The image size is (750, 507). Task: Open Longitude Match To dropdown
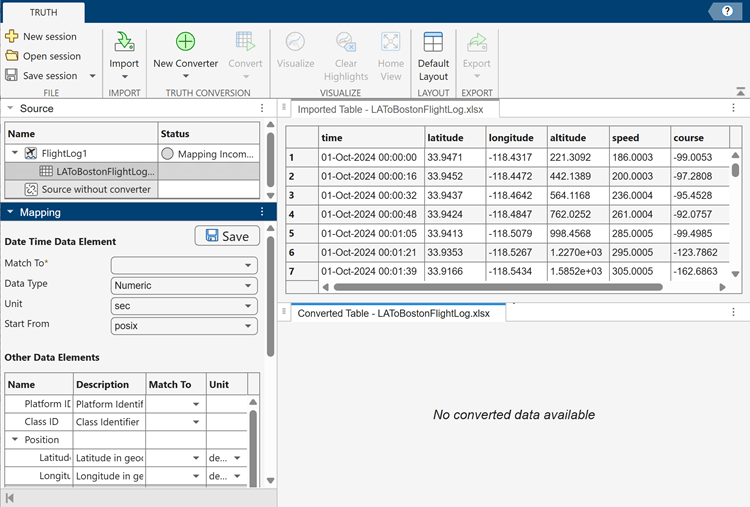[x=196, y=476]
